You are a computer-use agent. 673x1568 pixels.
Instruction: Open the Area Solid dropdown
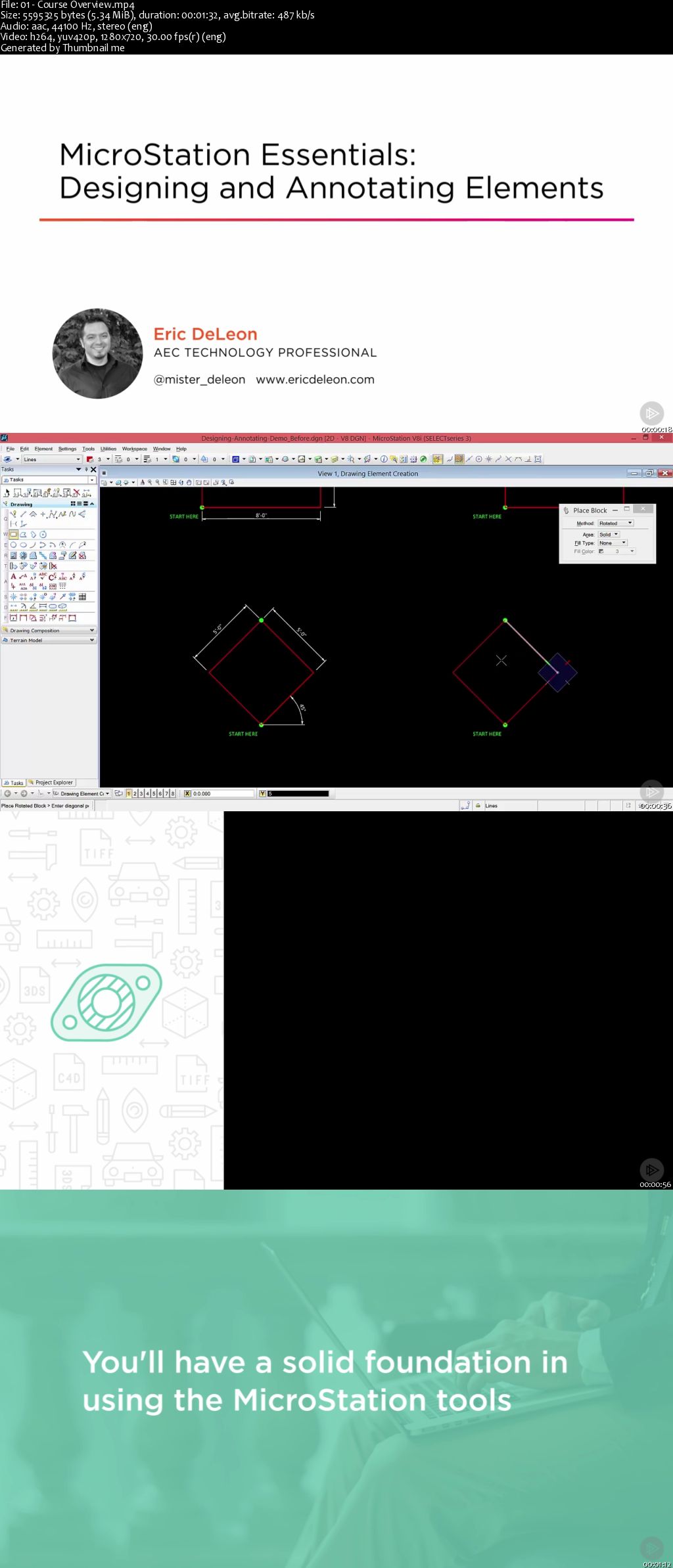609,535
